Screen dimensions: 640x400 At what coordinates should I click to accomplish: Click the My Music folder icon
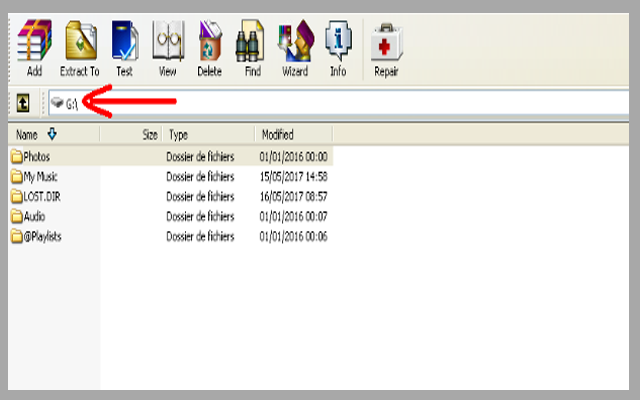click(x=17, y=176)
